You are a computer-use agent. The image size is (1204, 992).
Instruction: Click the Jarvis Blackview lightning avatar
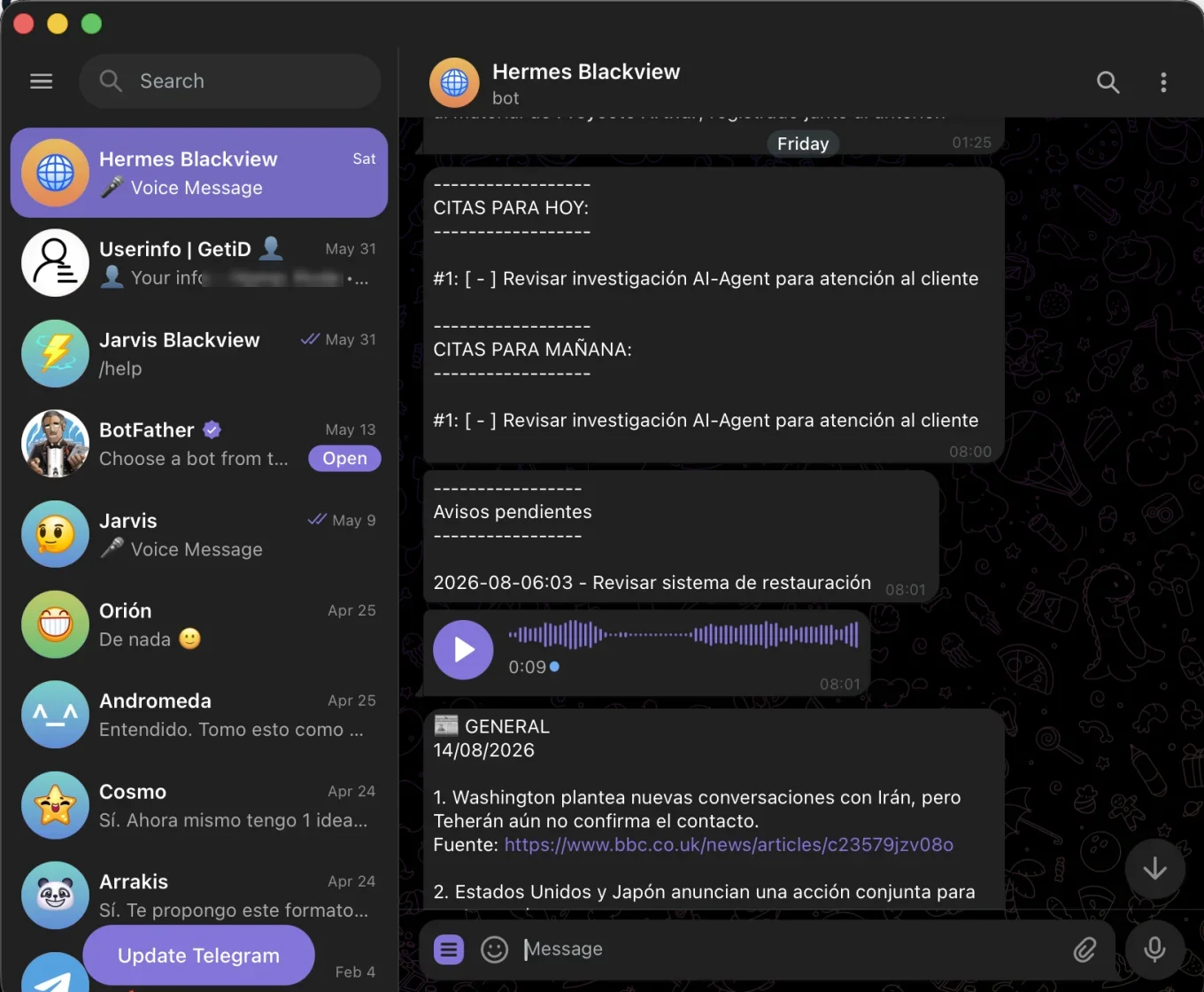[x=55, y=353]
